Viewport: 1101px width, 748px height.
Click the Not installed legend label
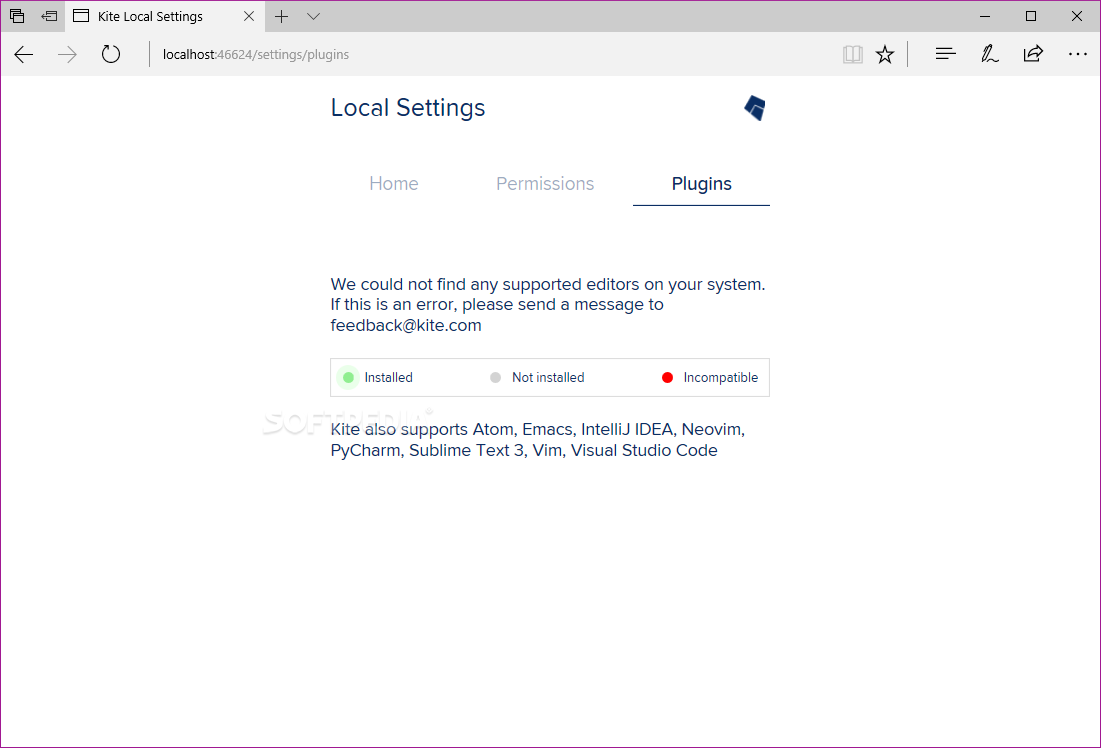[x=548, y=378]
